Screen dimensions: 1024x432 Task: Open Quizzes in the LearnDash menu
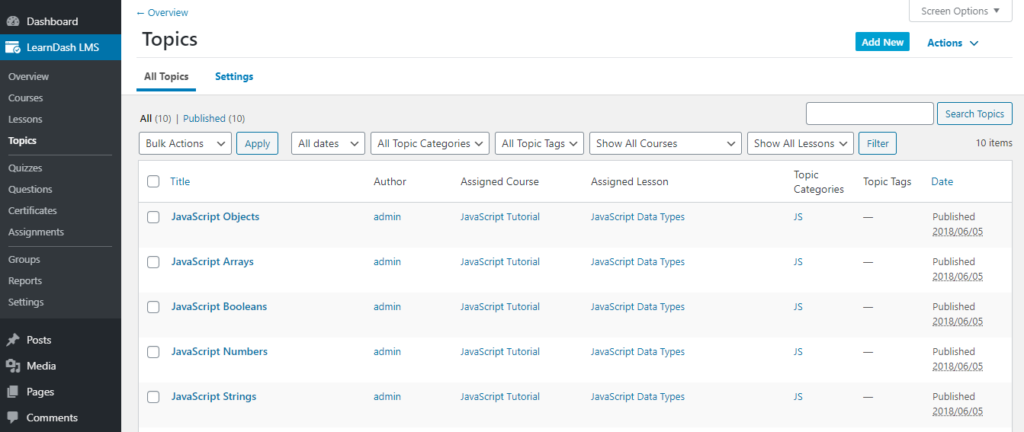(25, 168)
